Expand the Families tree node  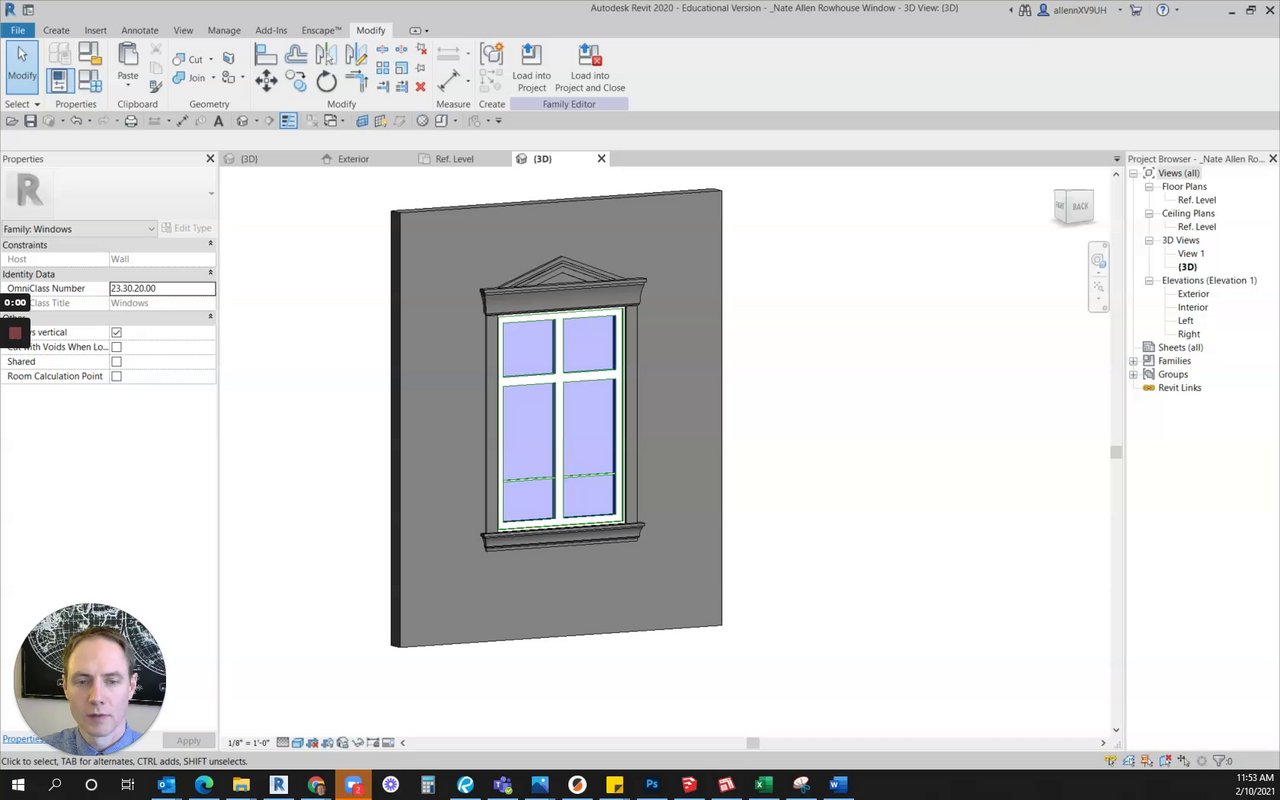click(1134, 361)
